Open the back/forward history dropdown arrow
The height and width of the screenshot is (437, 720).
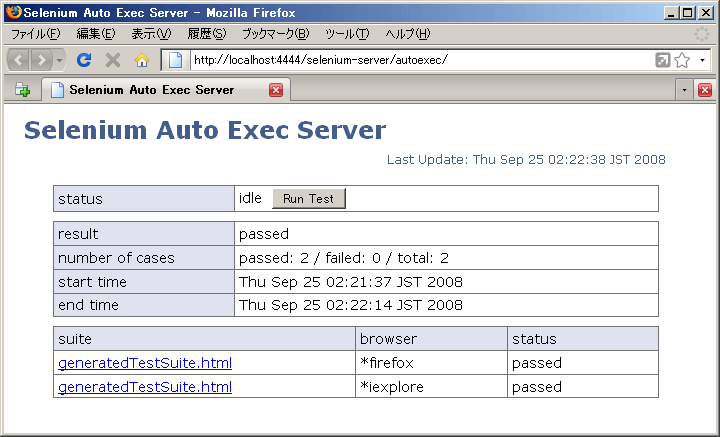pyautogui.click(x=60, y=60)
